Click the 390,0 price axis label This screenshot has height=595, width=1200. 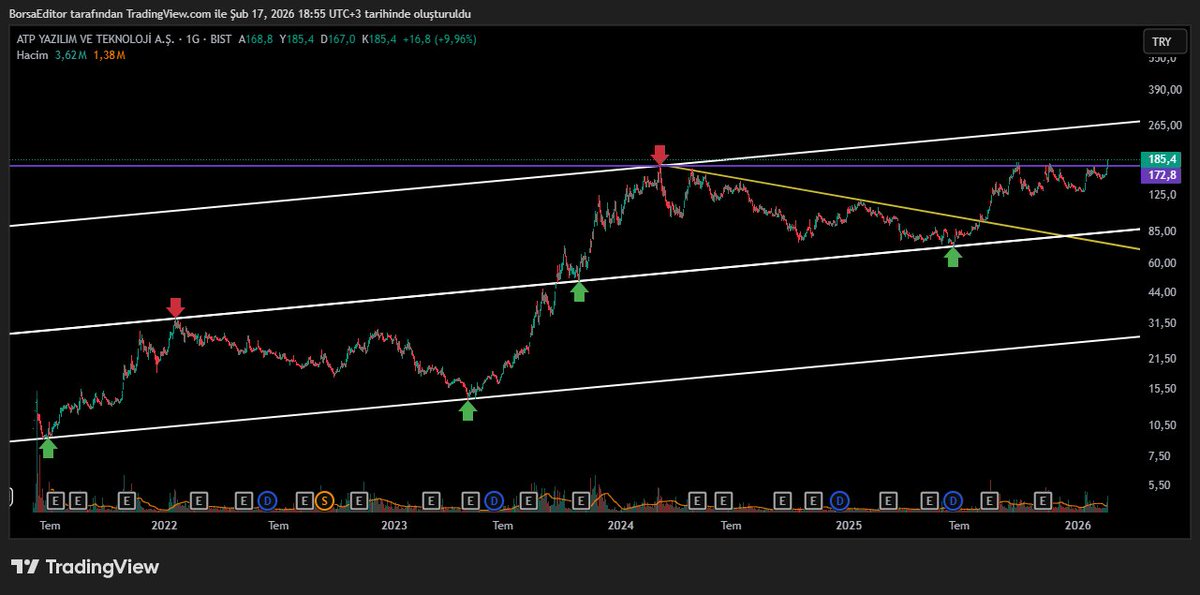click(x=1163, y=90)
